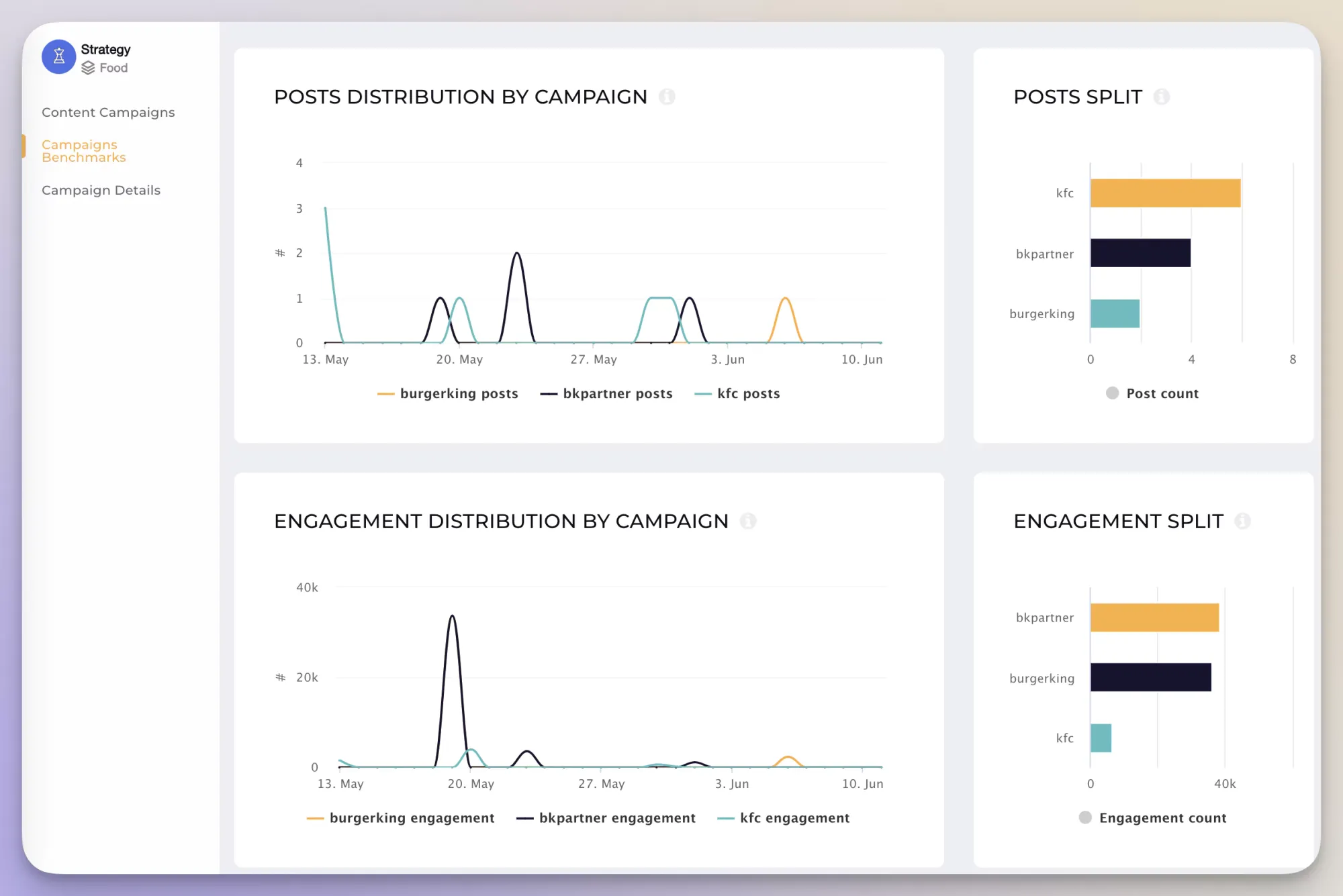Click the Posts Split title

(x=1078, y=97)
